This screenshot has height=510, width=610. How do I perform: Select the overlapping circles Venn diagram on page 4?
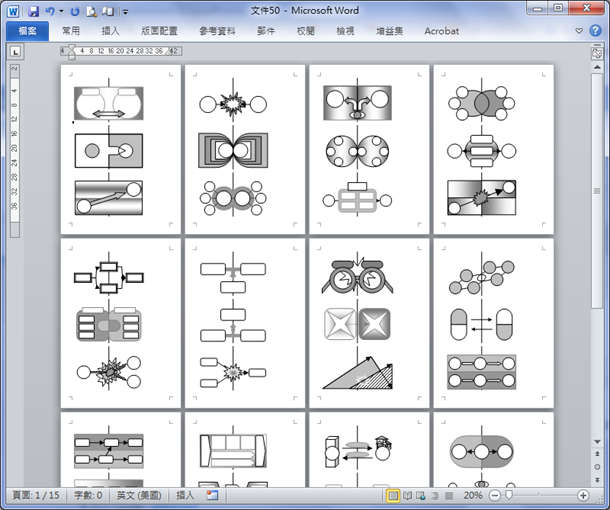[481, 103]
